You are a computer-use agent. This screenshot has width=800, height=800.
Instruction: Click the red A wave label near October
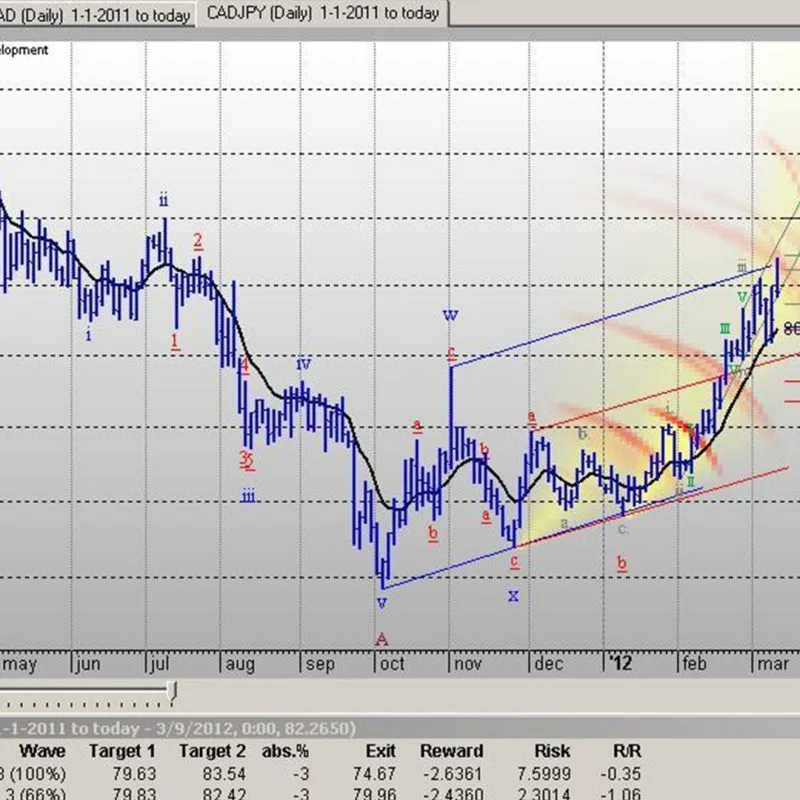click(x=381, y=638)
